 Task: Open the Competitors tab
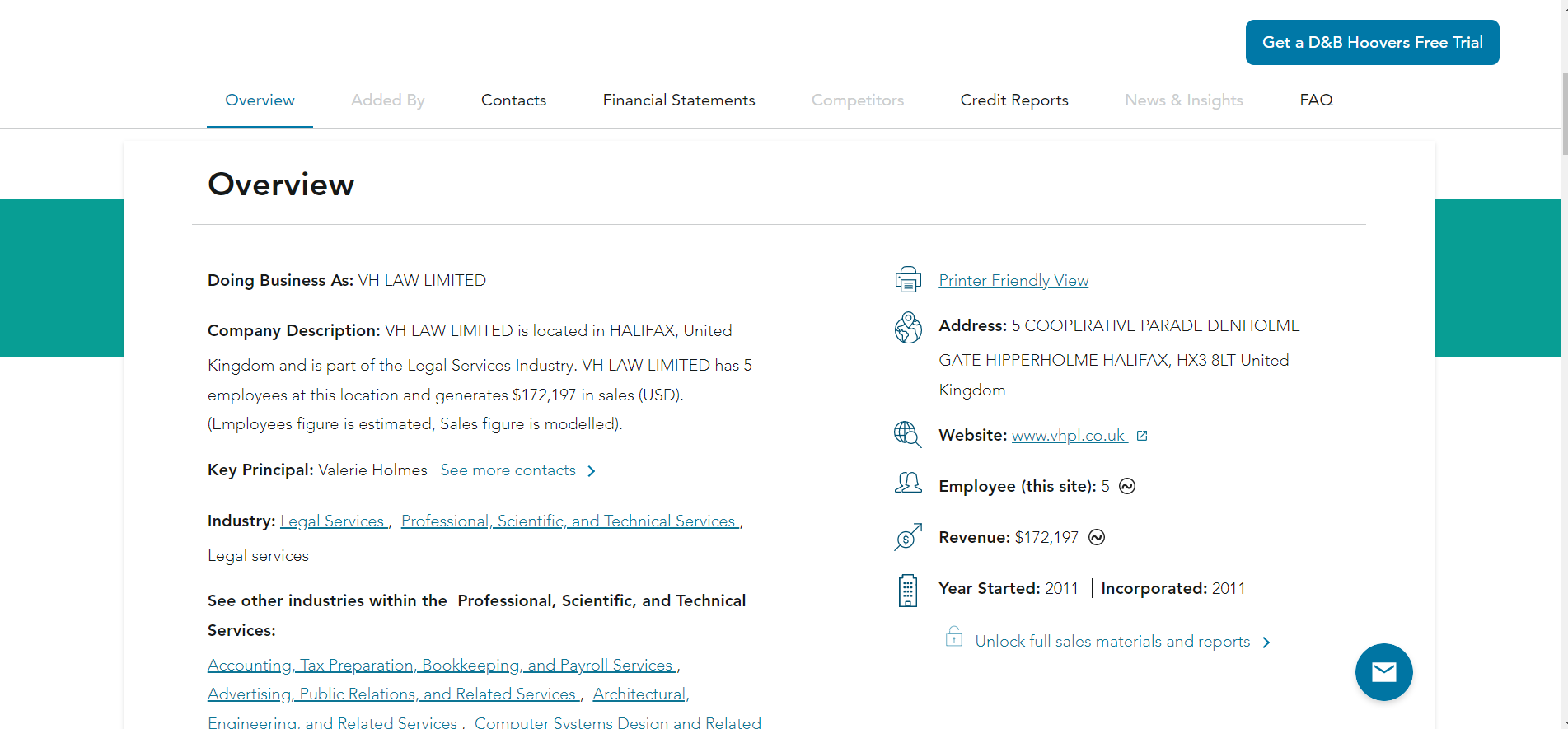pos(858,100)
